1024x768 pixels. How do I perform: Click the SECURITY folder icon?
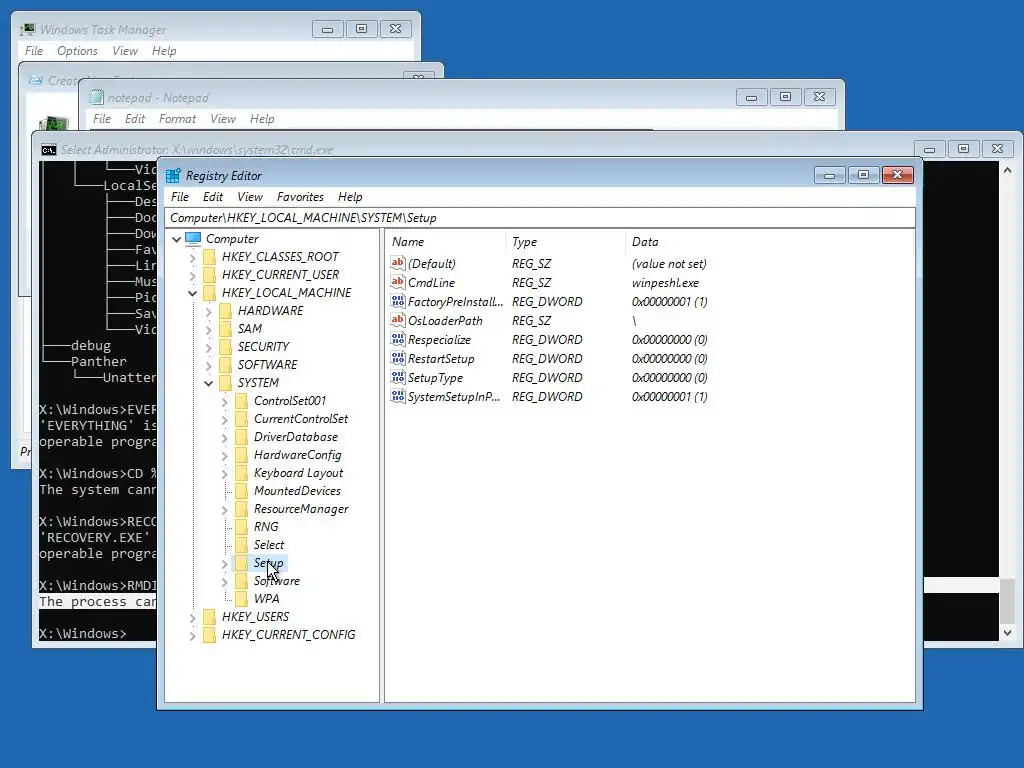pos(225,347)
